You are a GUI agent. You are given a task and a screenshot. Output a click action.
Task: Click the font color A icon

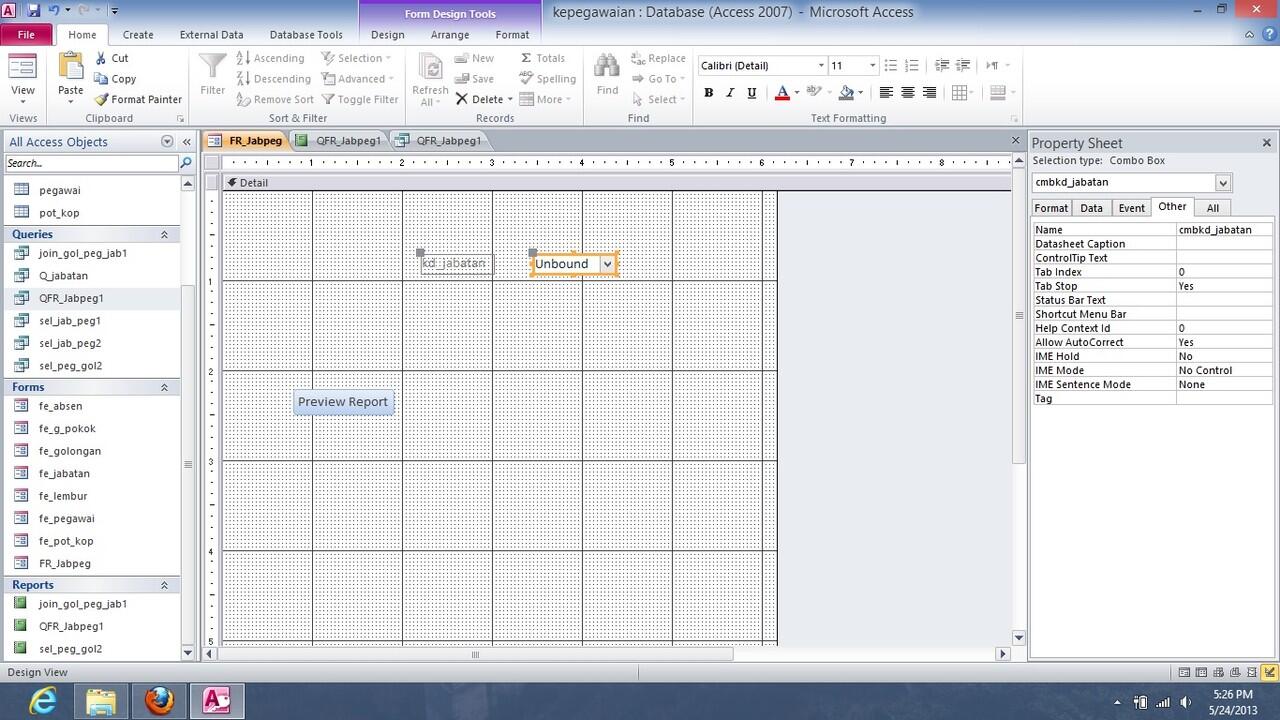tap(782, 93)
